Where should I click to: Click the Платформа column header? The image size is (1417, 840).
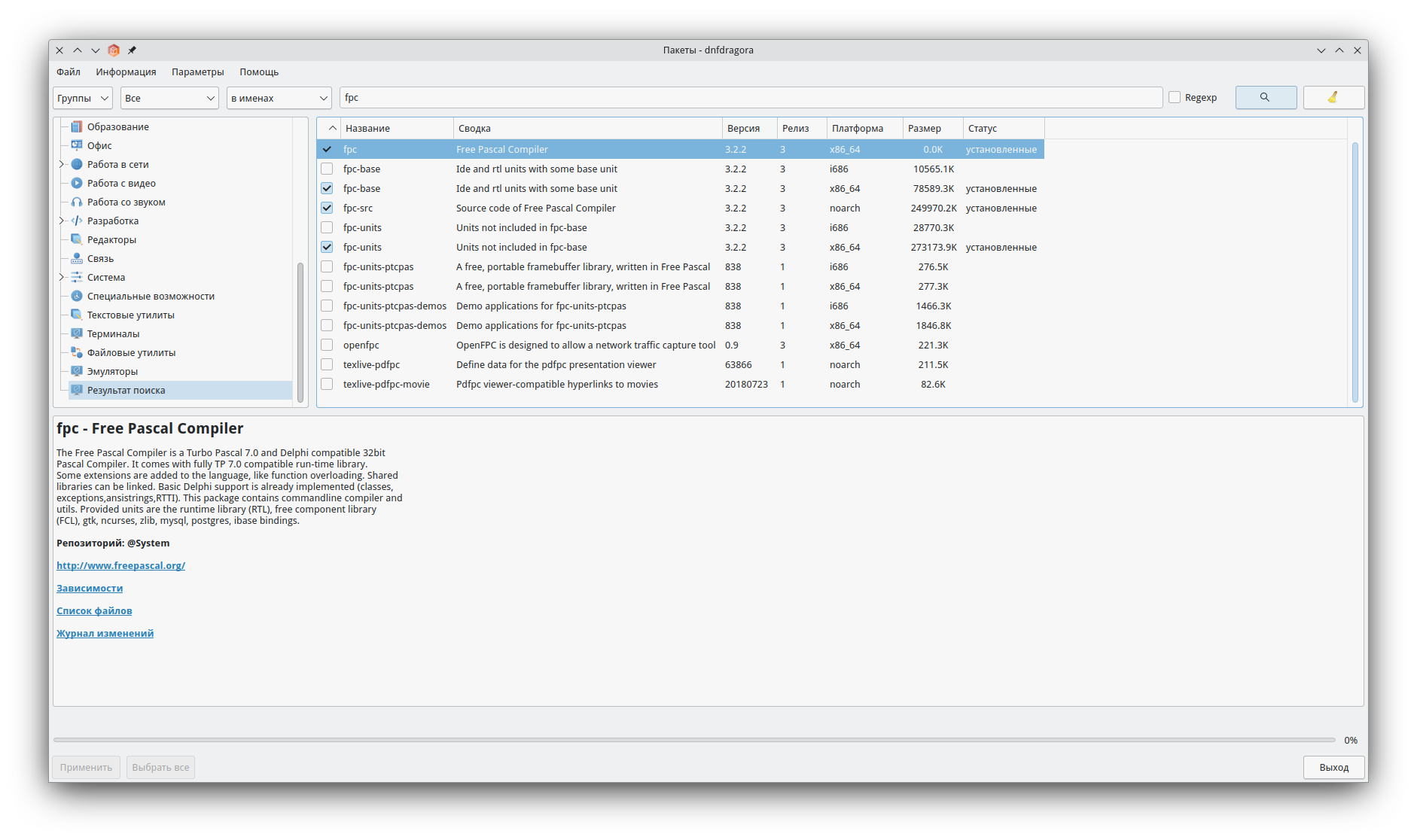coord(864,128)
